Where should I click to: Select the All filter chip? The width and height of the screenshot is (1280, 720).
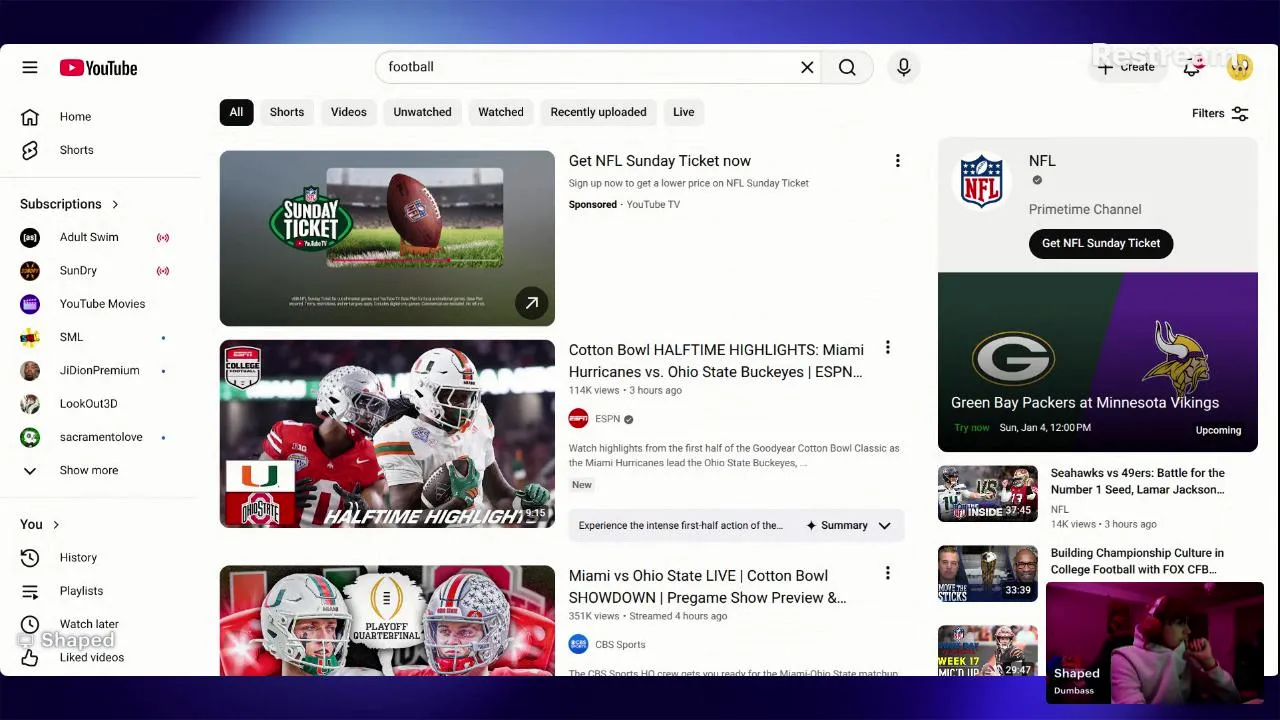click(x=236, y=112)
